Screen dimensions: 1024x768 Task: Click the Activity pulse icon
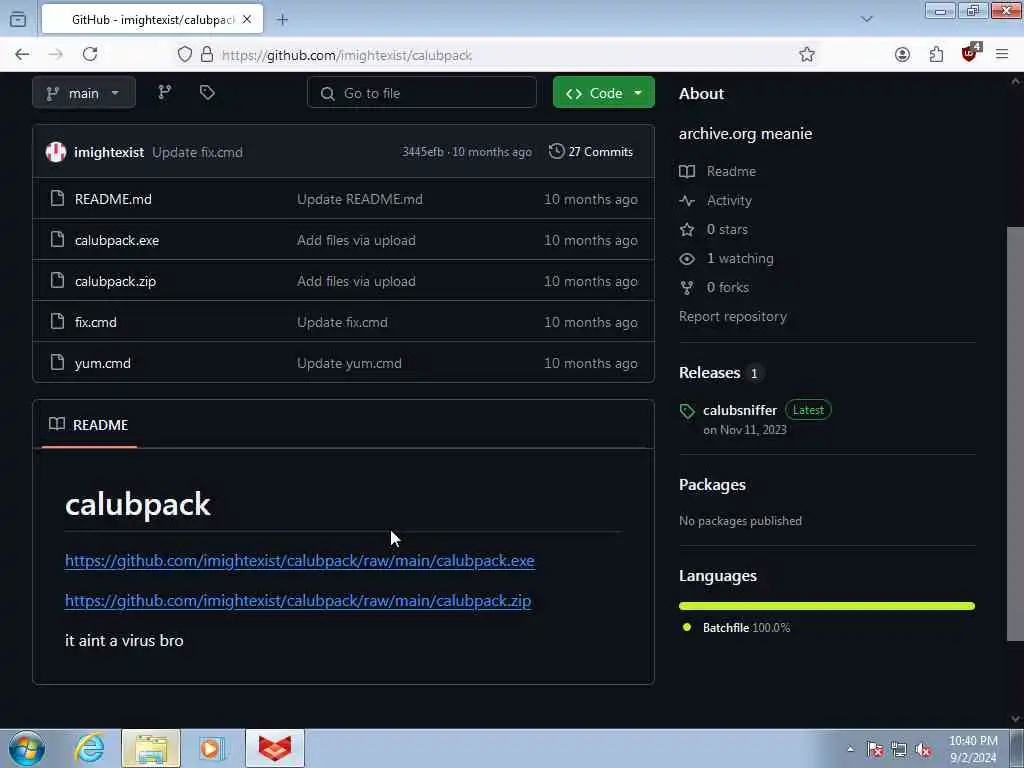tap(687, 200)
